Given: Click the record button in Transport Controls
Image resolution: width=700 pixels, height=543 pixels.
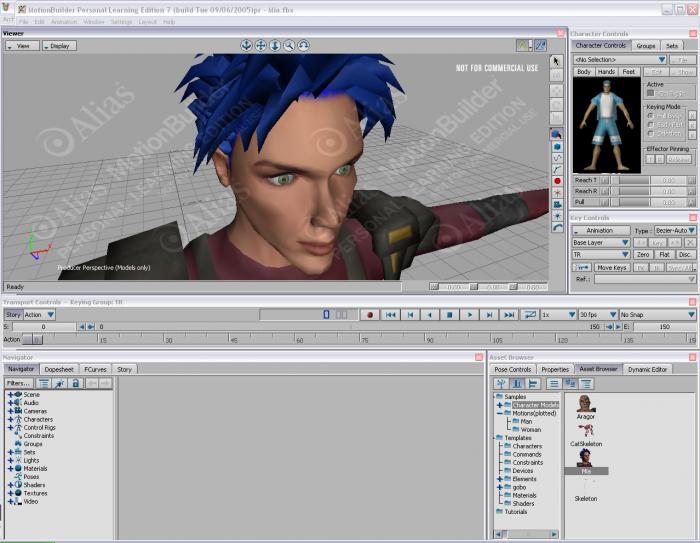Looking at the screenshot, I should pyautogui.click(x=369, y=315).
